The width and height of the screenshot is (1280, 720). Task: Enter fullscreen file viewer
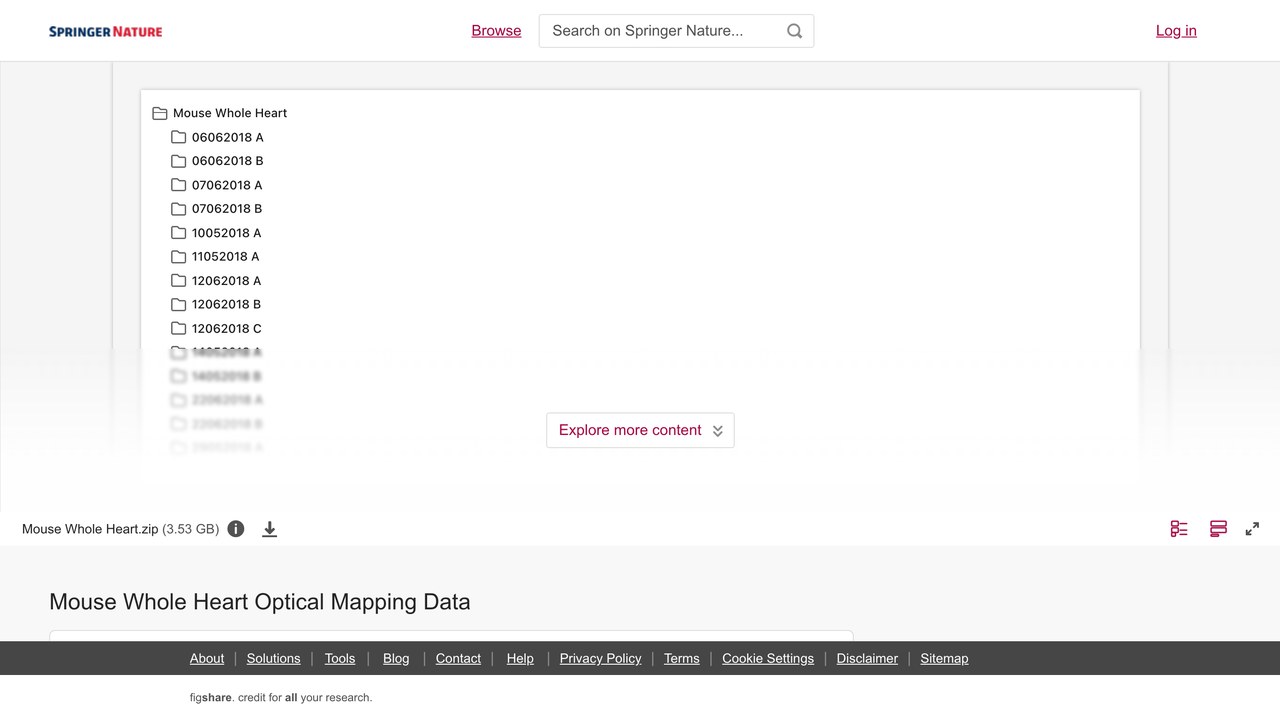coord(1252,529)
